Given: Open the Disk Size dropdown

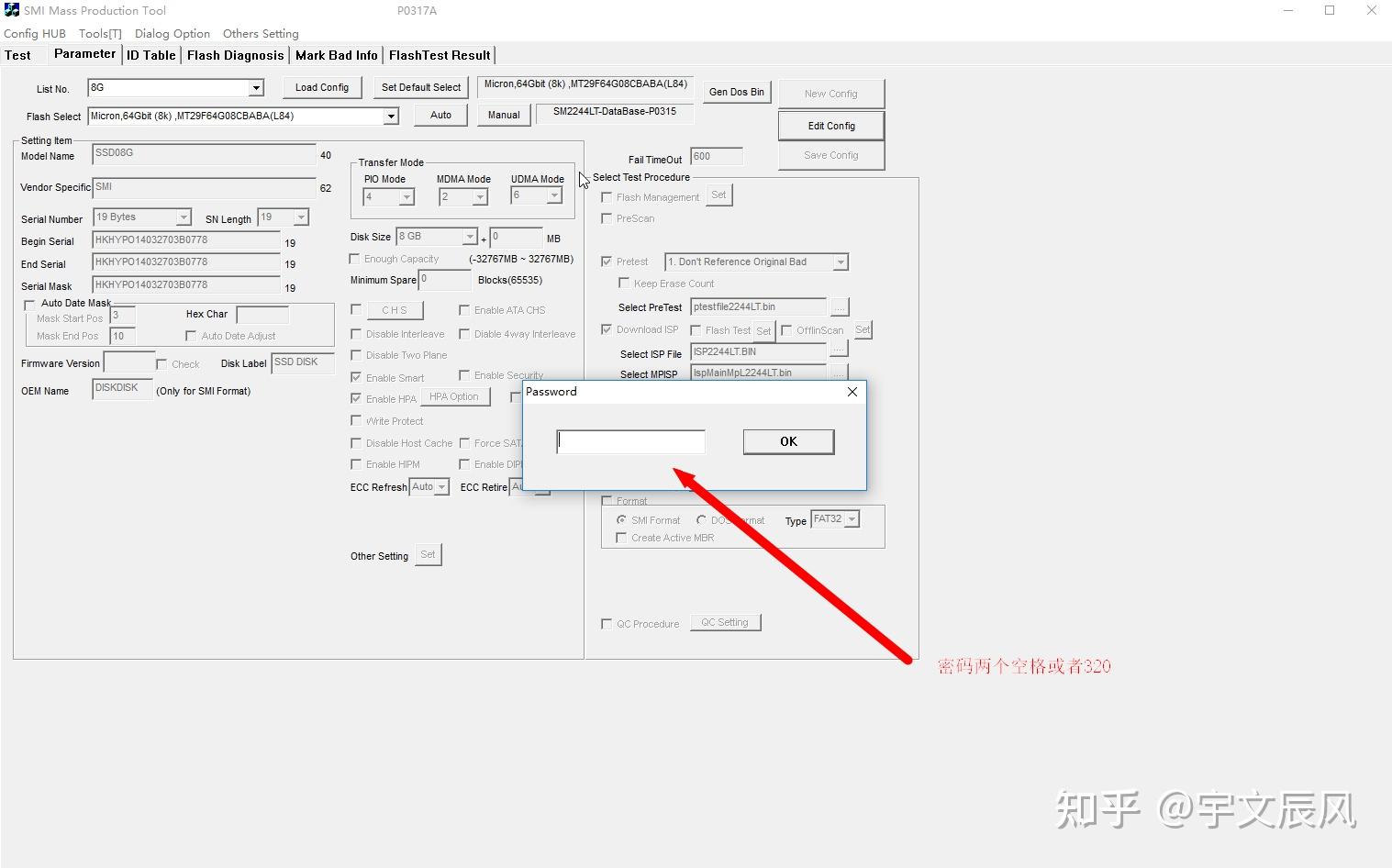Looking at the screenshot, I should click(470, 237).
